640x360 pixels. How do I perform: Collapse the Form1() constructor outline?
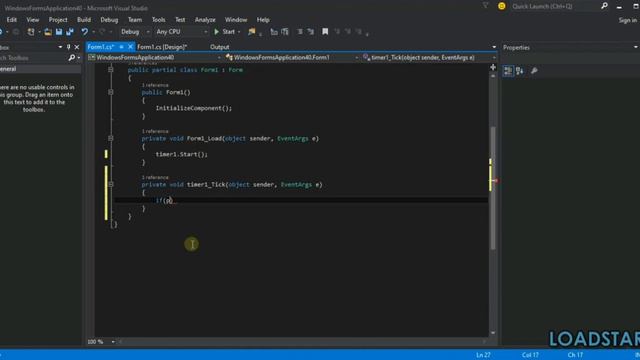pyautogui.click(x=111, y=92)
